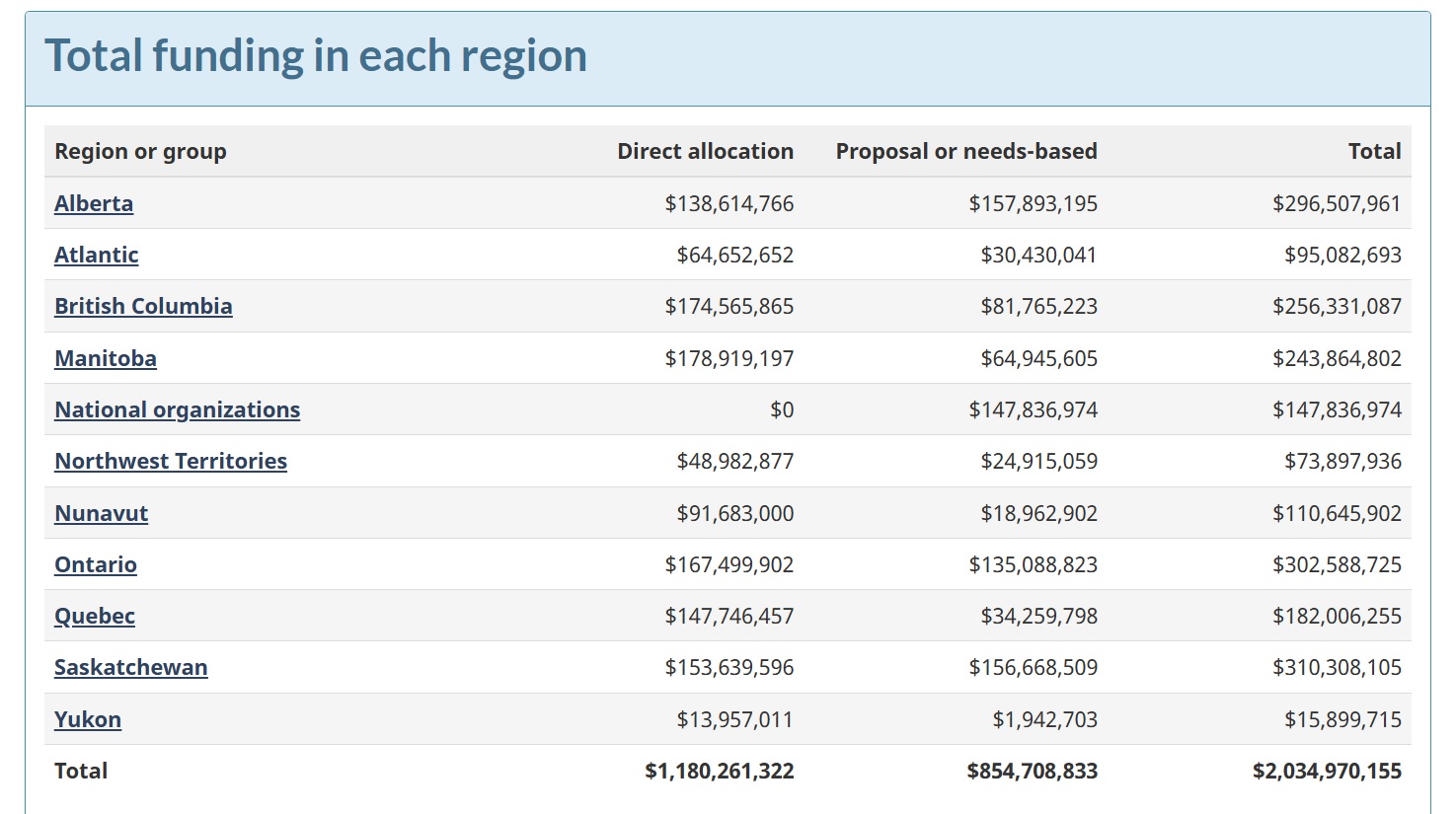1456x814 pixels.
Task: Open the Atlantic region link
Action: coord(96,255)
